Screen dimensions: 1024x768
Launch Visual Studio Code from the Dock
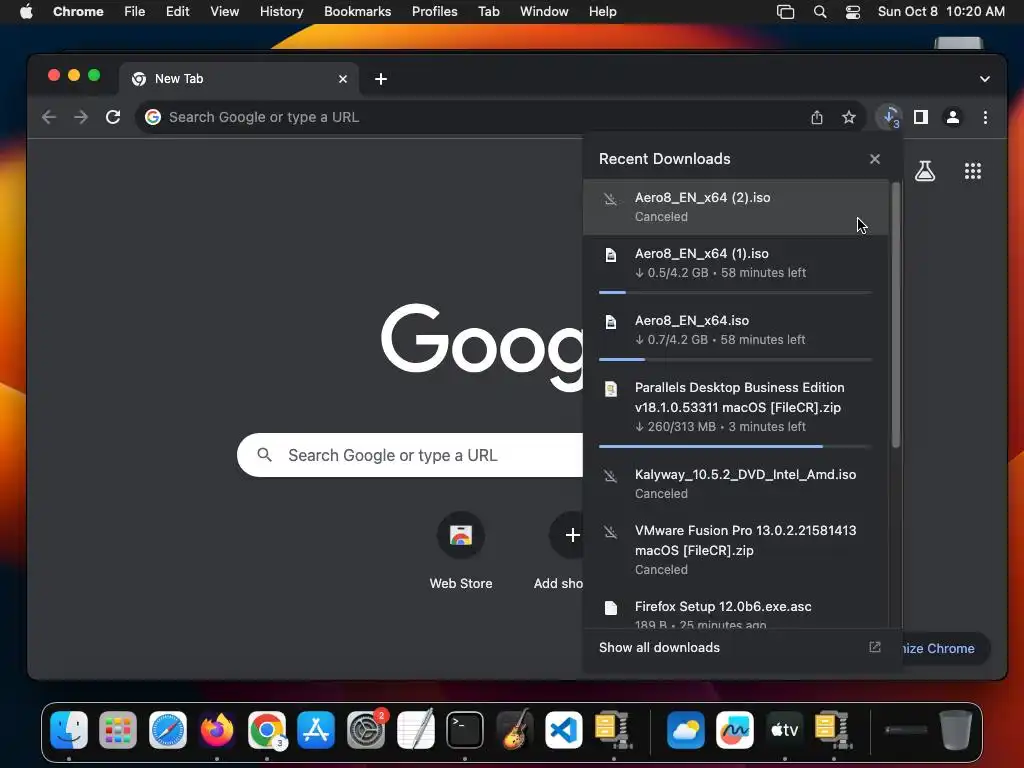564,729
